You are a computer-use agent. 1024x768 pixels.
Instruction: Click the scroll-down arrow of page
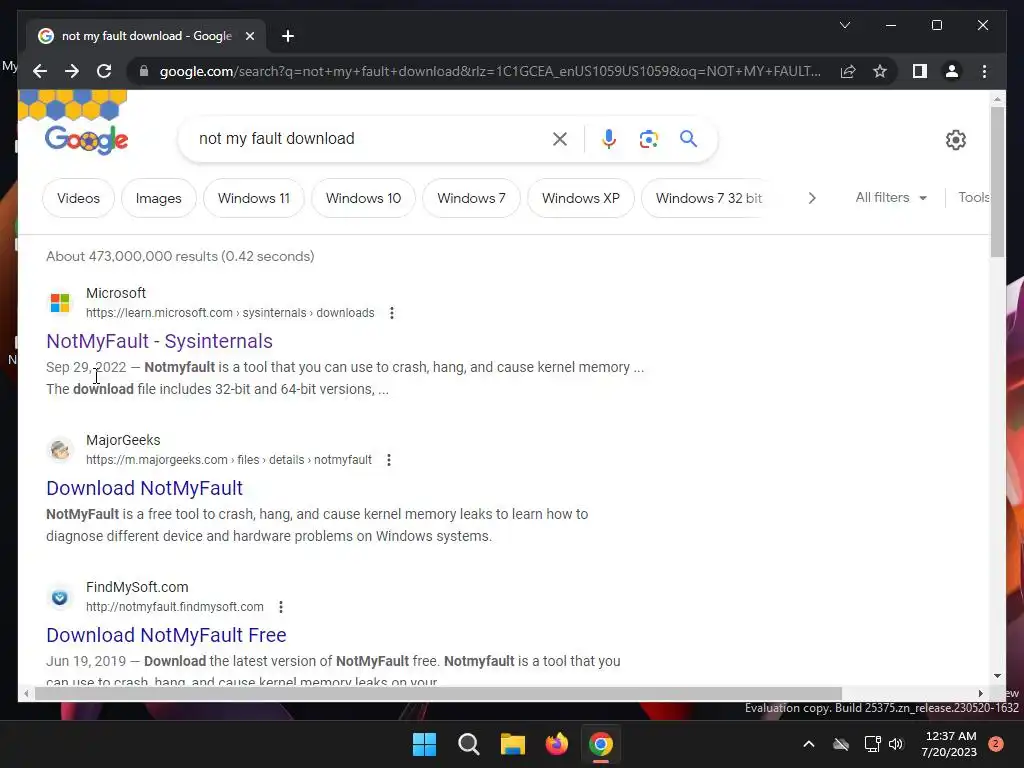997,676
